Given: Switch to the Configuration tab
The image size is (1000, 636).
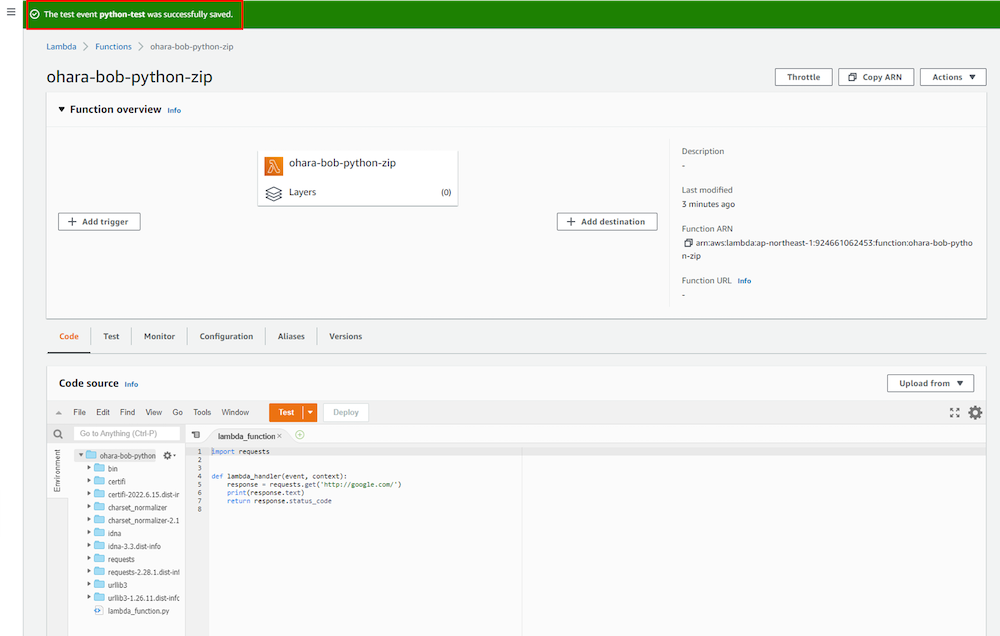Looking at the screenshot, I should point(226,336).
